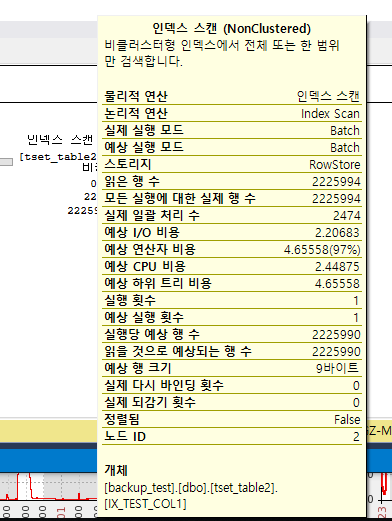
Task: Select the 스토리지 label
Action: [128, 164]
